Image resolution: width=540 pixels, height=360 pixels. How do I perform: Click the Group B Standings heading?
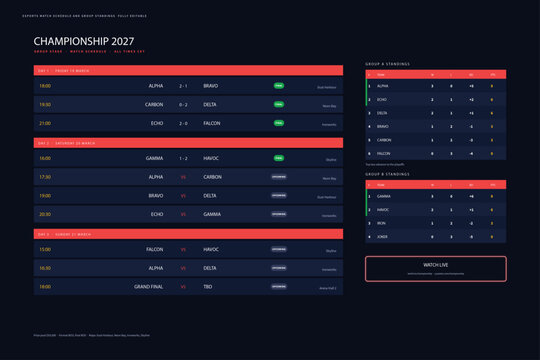click(x=387, y=174)
